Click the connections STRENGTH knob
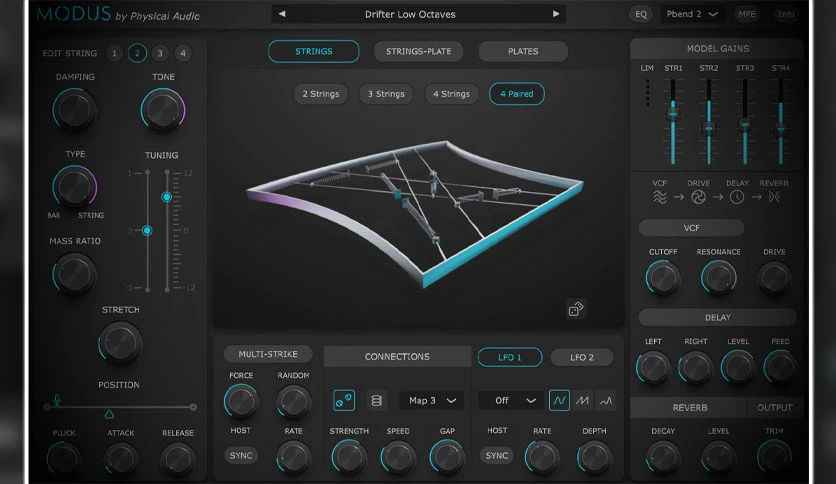 (349, 457)
